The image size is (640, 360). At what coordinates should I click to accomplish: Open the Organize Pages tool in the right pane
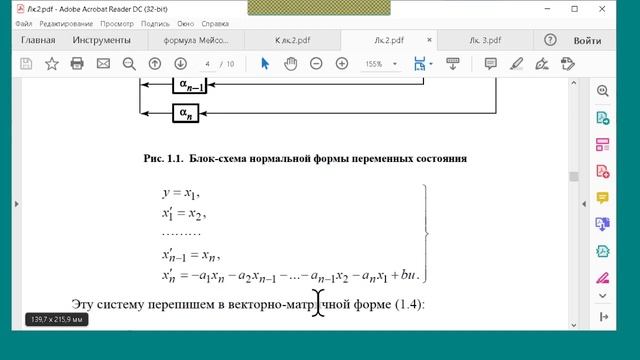(x=602, y=144)
